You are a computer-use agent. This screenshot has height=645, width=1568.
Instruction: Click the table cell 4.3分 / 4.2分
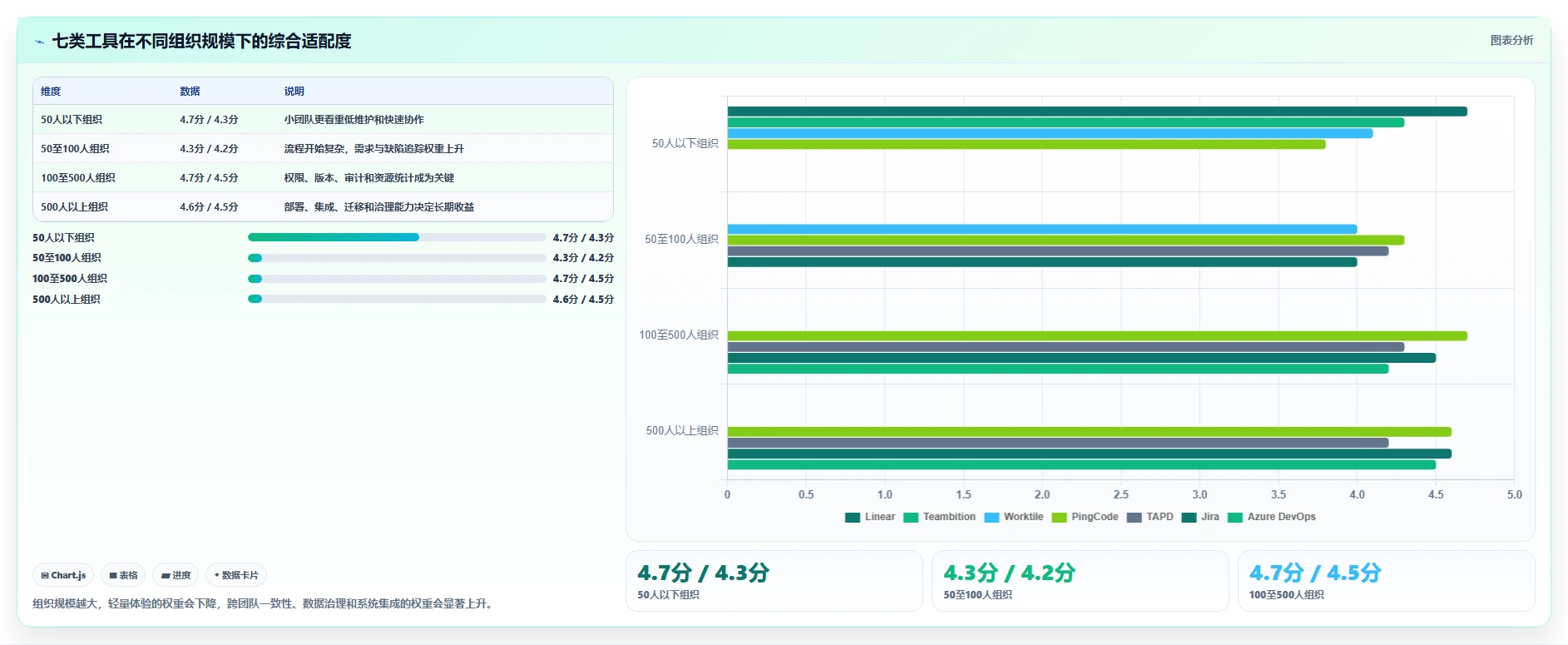point(209,149)
